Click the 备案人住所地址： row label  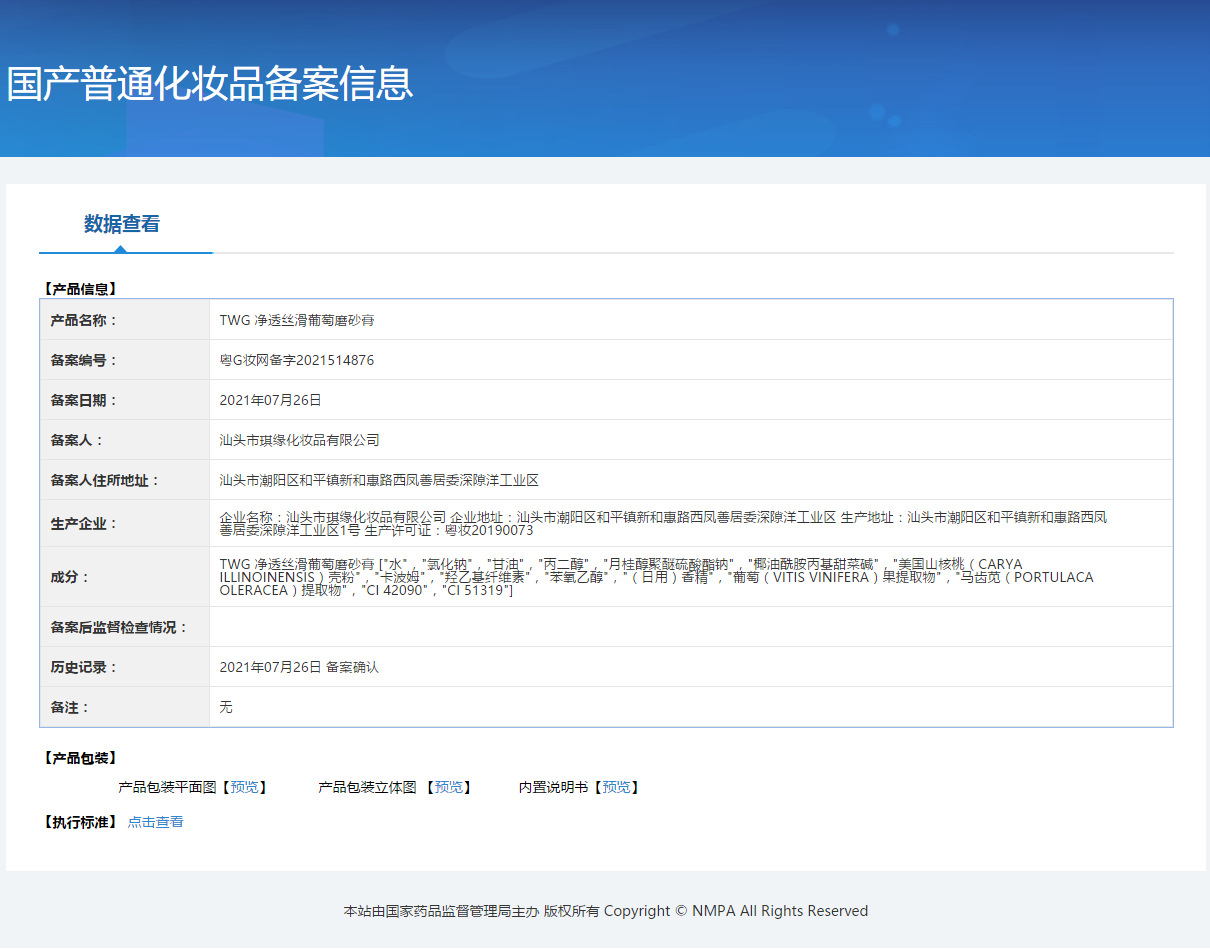click(x=105, y=480)
